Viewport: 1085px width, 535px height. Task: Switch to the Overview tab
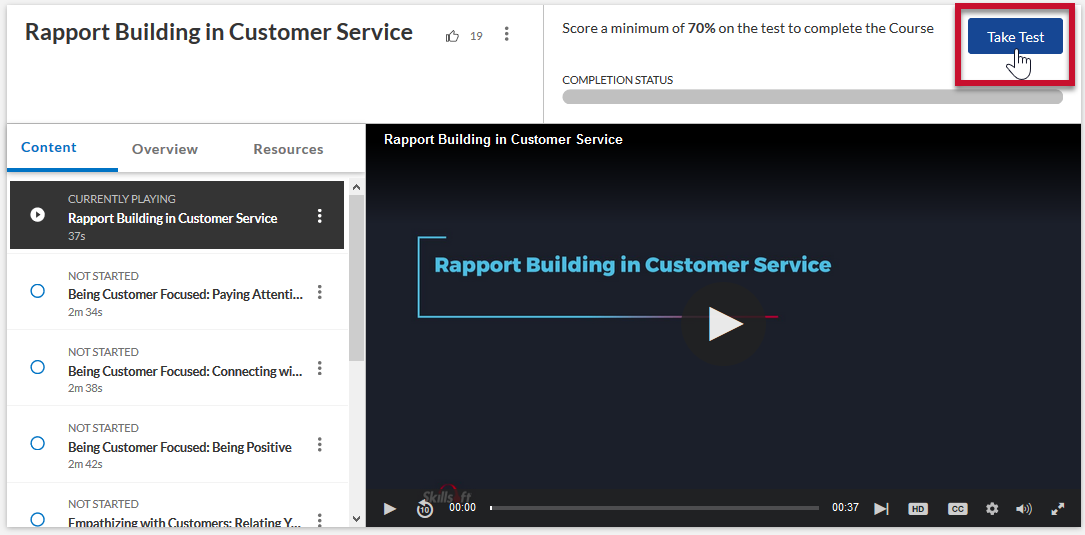pos(165,149)
